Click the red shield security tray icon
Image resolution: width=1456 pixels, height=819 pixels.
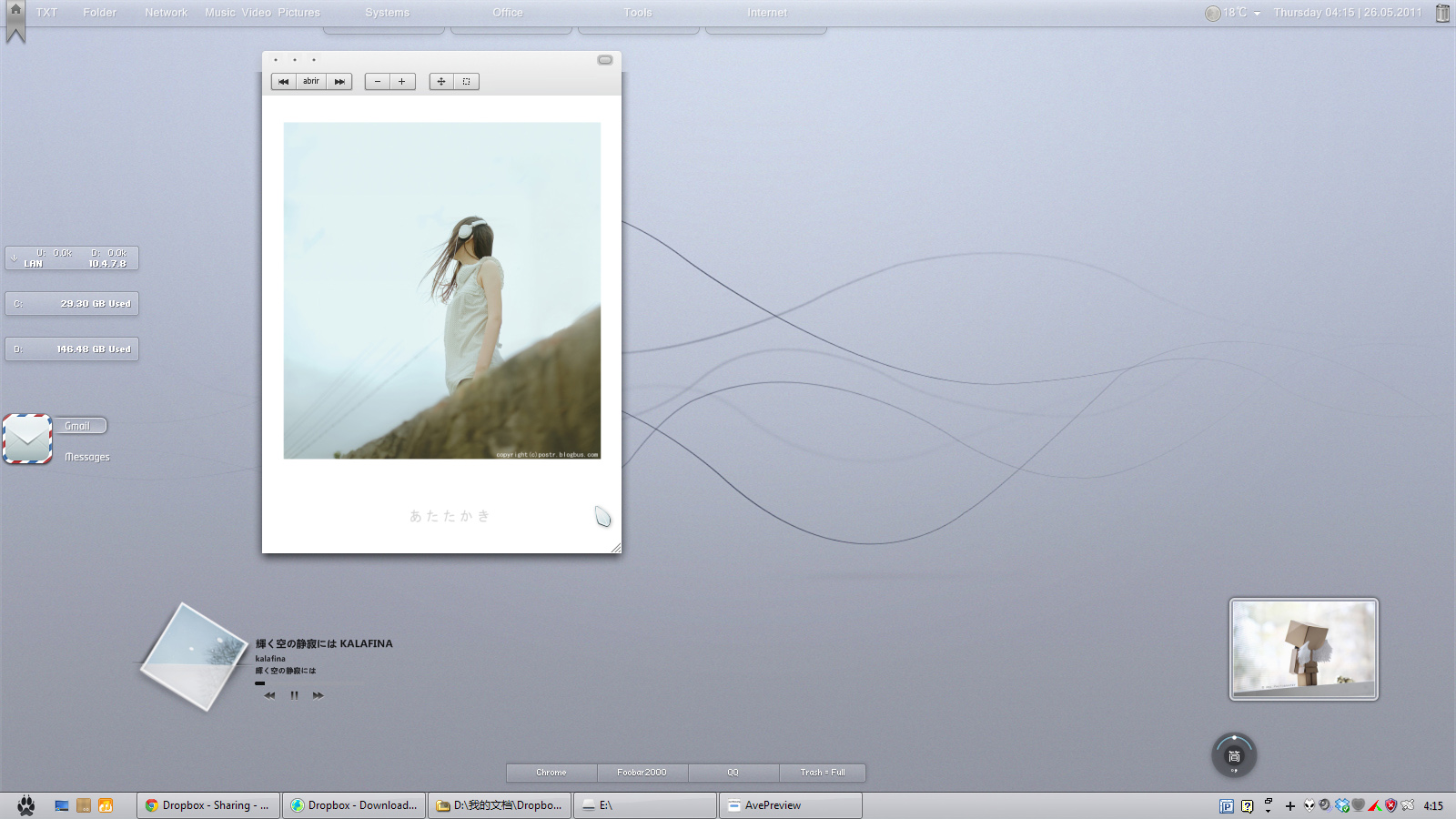[1390, 805]
